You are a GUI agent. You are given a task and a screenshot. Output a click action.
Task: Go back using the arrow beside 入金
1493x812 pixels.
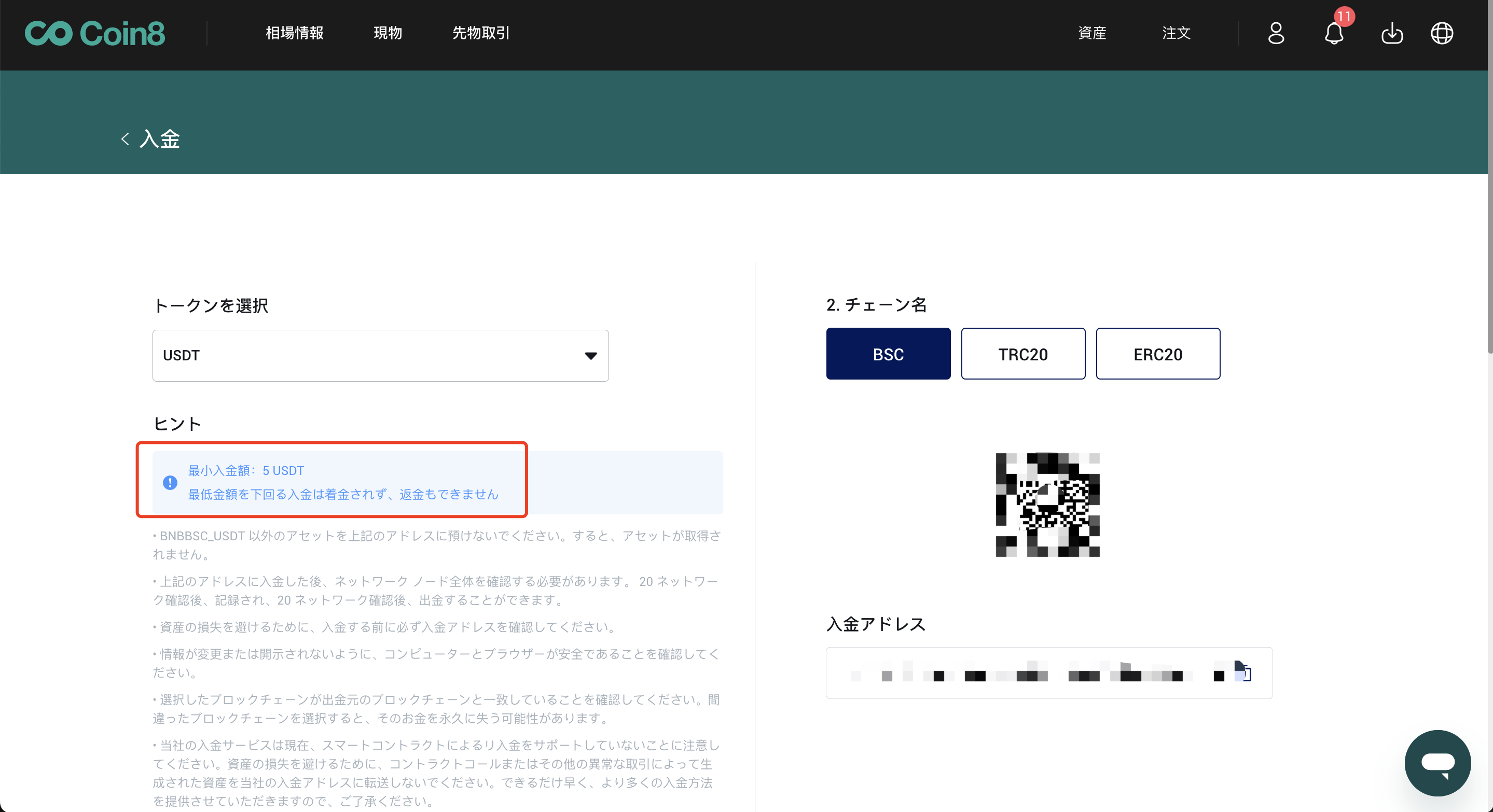(x=125, y=139)
